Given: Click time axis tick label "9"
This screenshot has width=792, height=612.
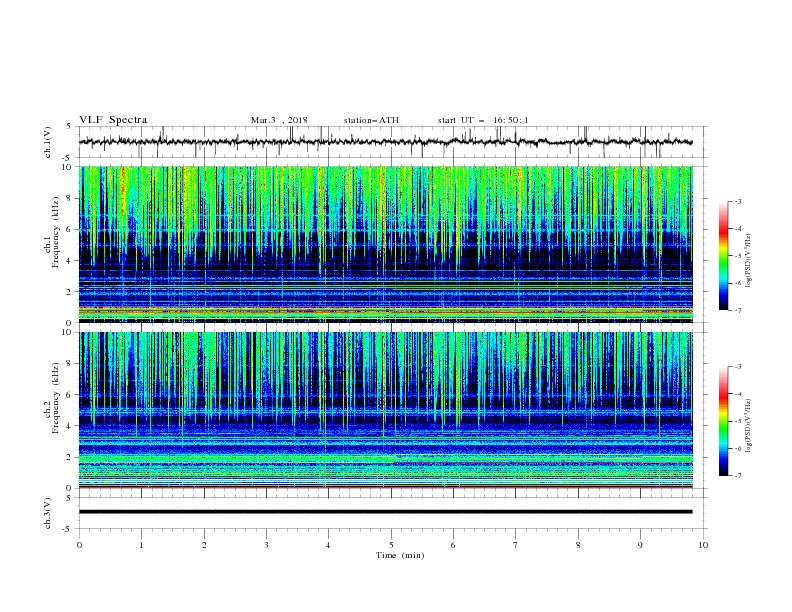Looking at the screenshot, I should [640, 545].
